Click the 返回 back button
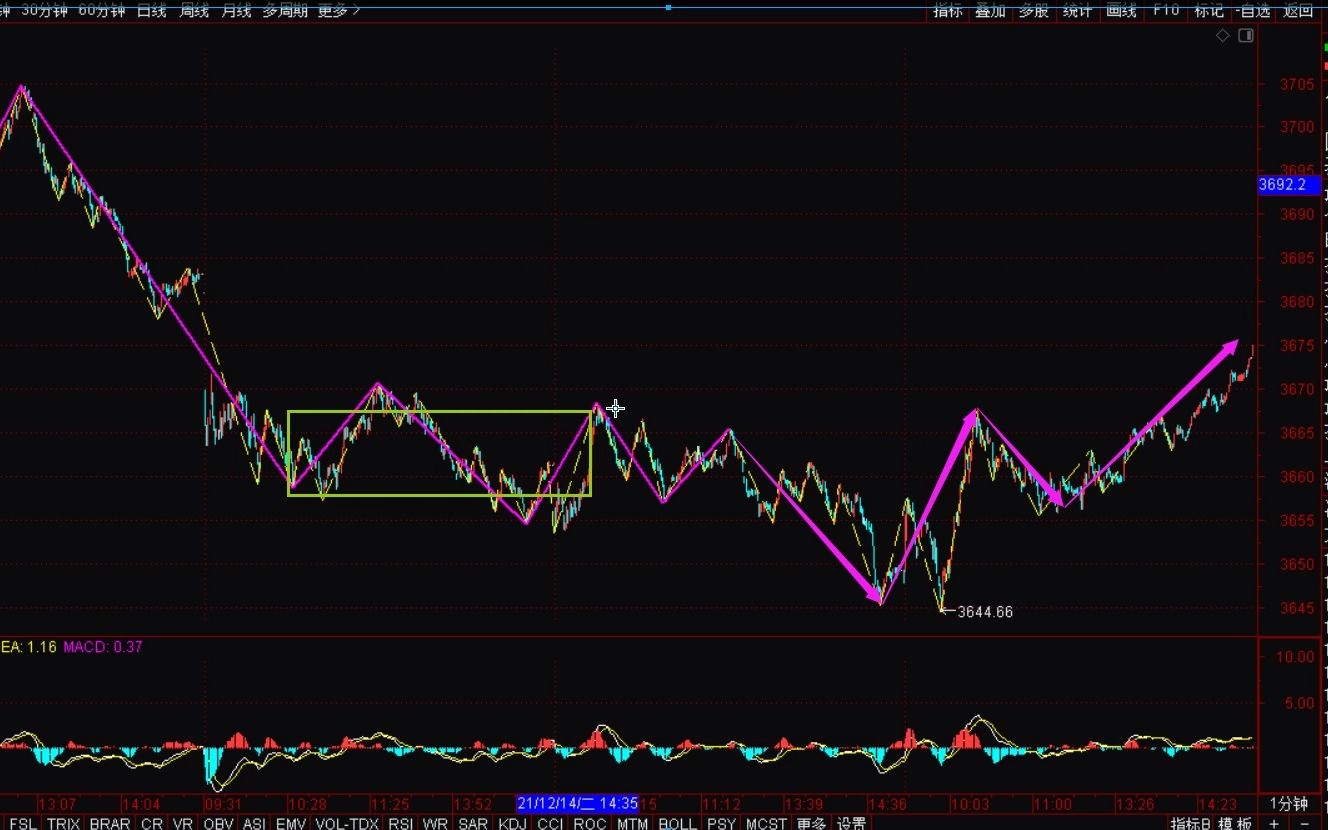 pos(1297,10)
